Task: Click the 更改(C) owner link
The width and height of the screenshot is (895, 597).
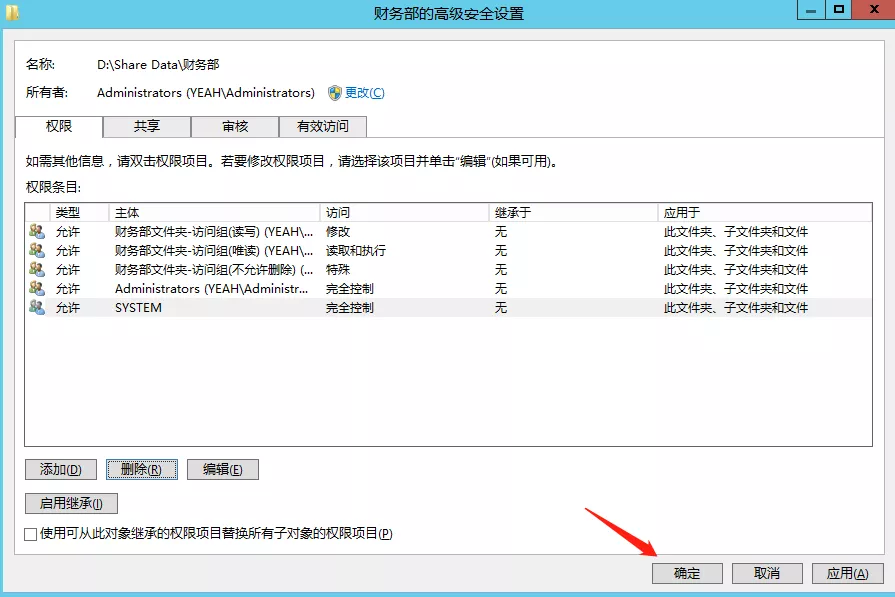Action: [364, 93]
